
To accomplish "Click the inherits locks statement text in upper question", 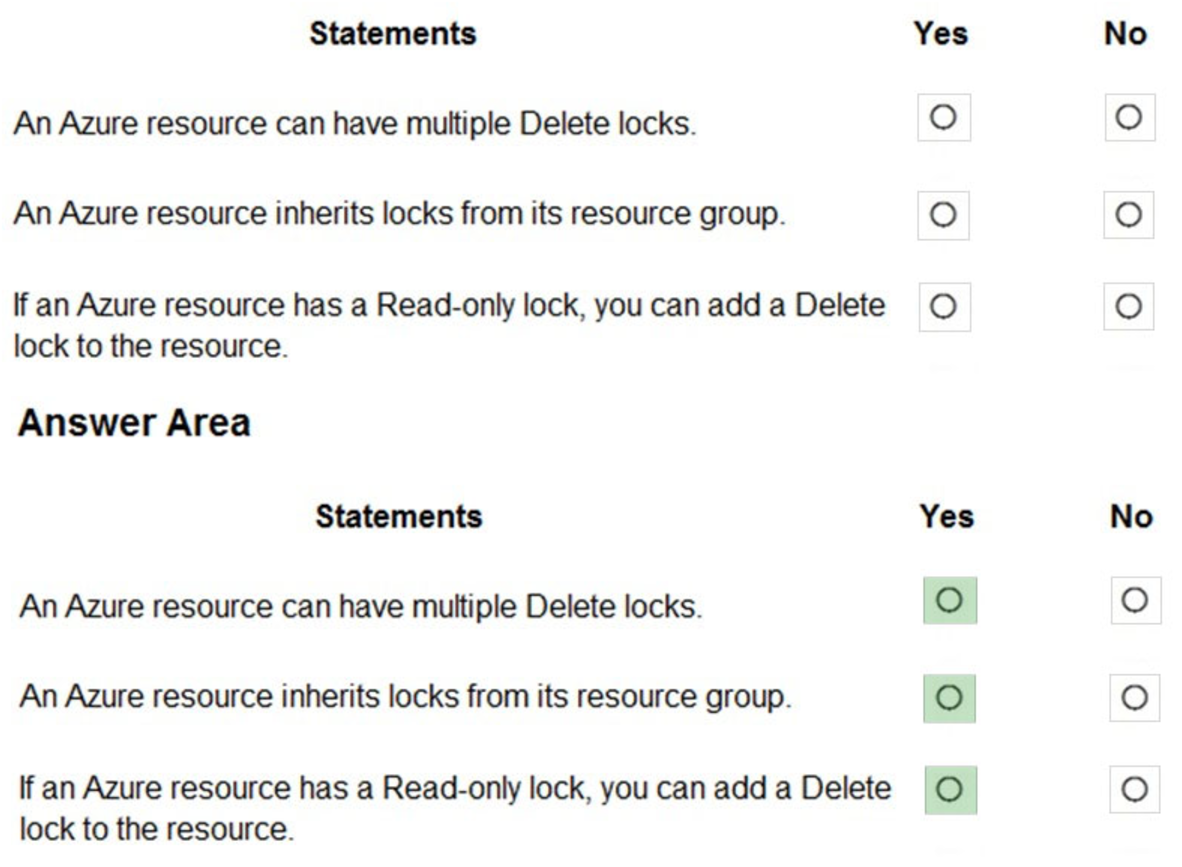I will coord(399,214).
